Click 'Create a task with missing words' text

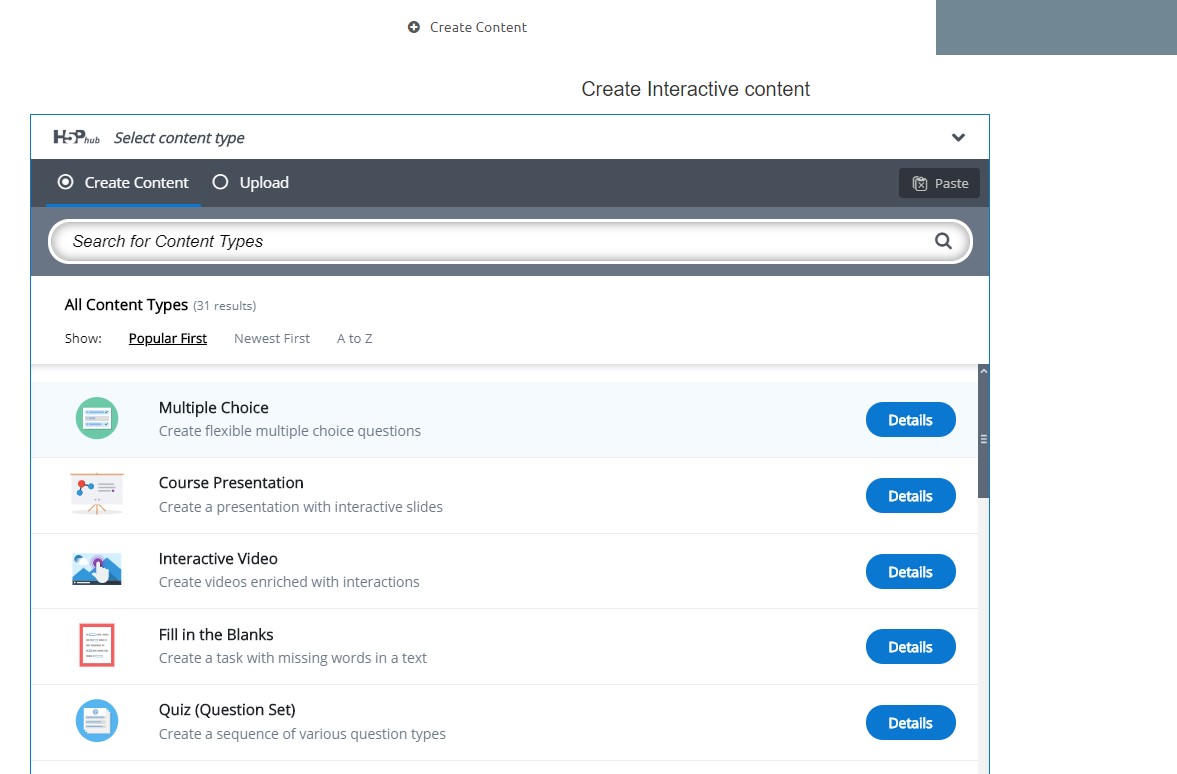293,658
